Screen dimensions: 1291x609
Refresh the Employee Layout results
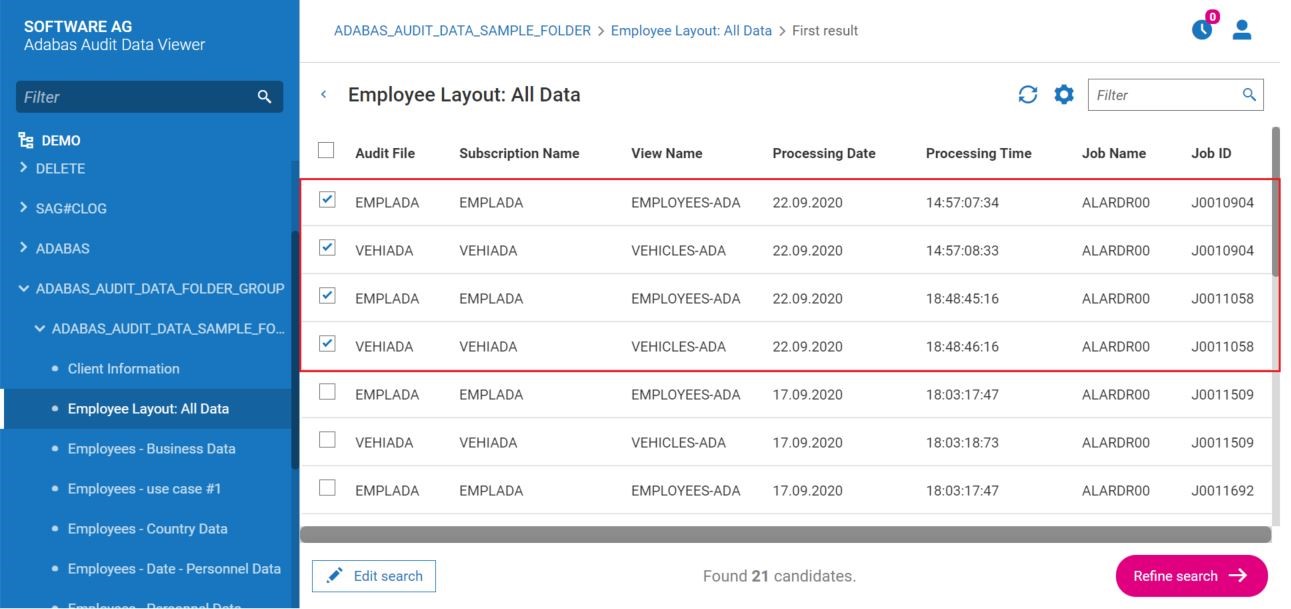click(1028, 94)
